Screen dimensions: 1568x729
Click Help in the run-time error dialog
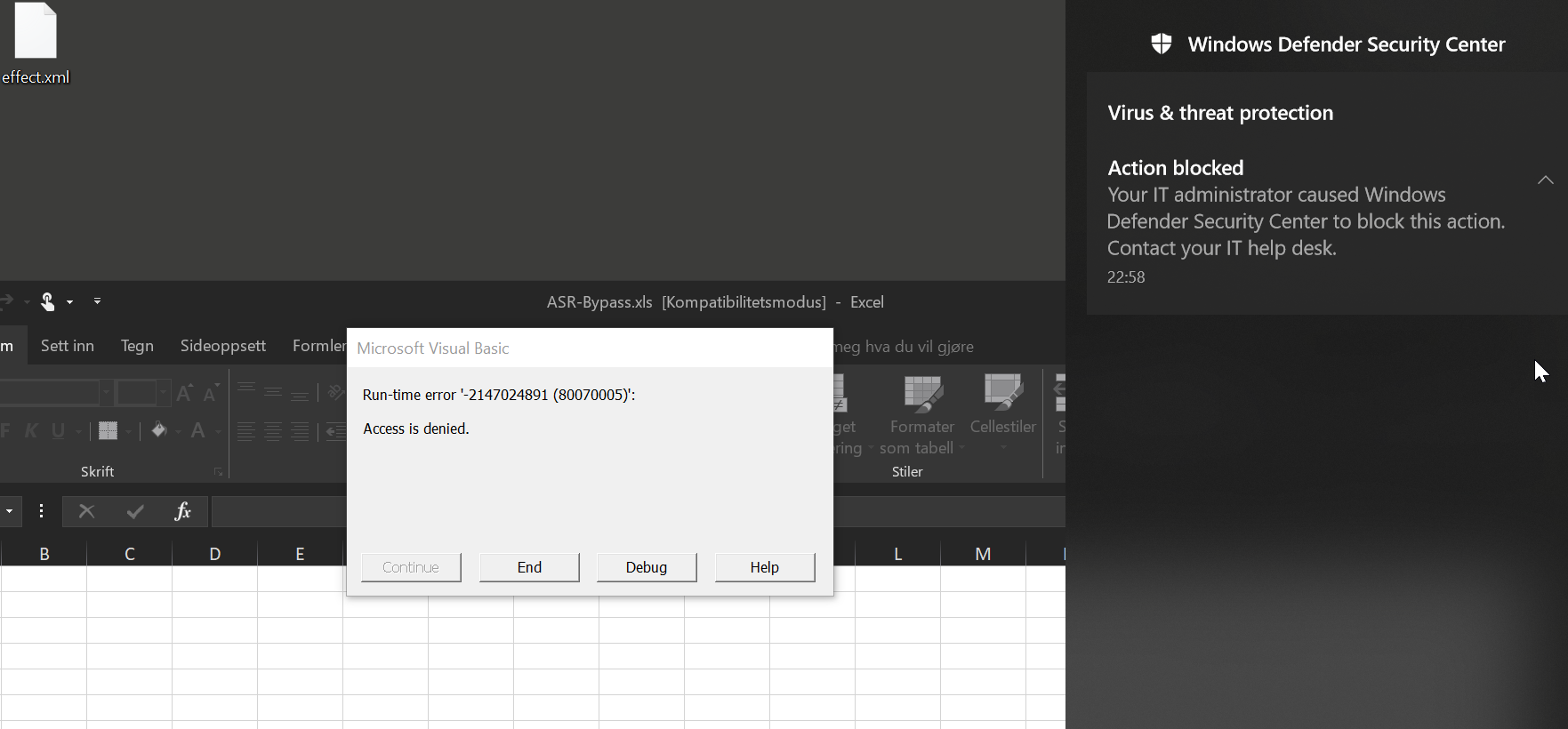click(764, 567)
